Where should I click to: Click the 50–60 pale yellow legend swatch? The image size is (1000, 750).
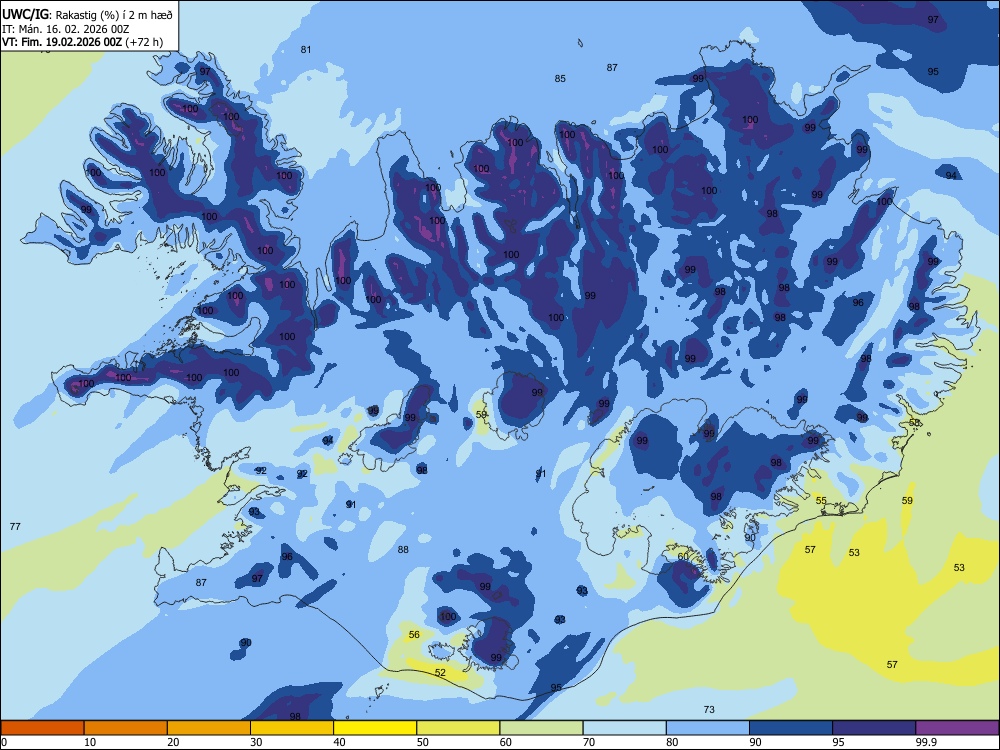click(458, 728)
